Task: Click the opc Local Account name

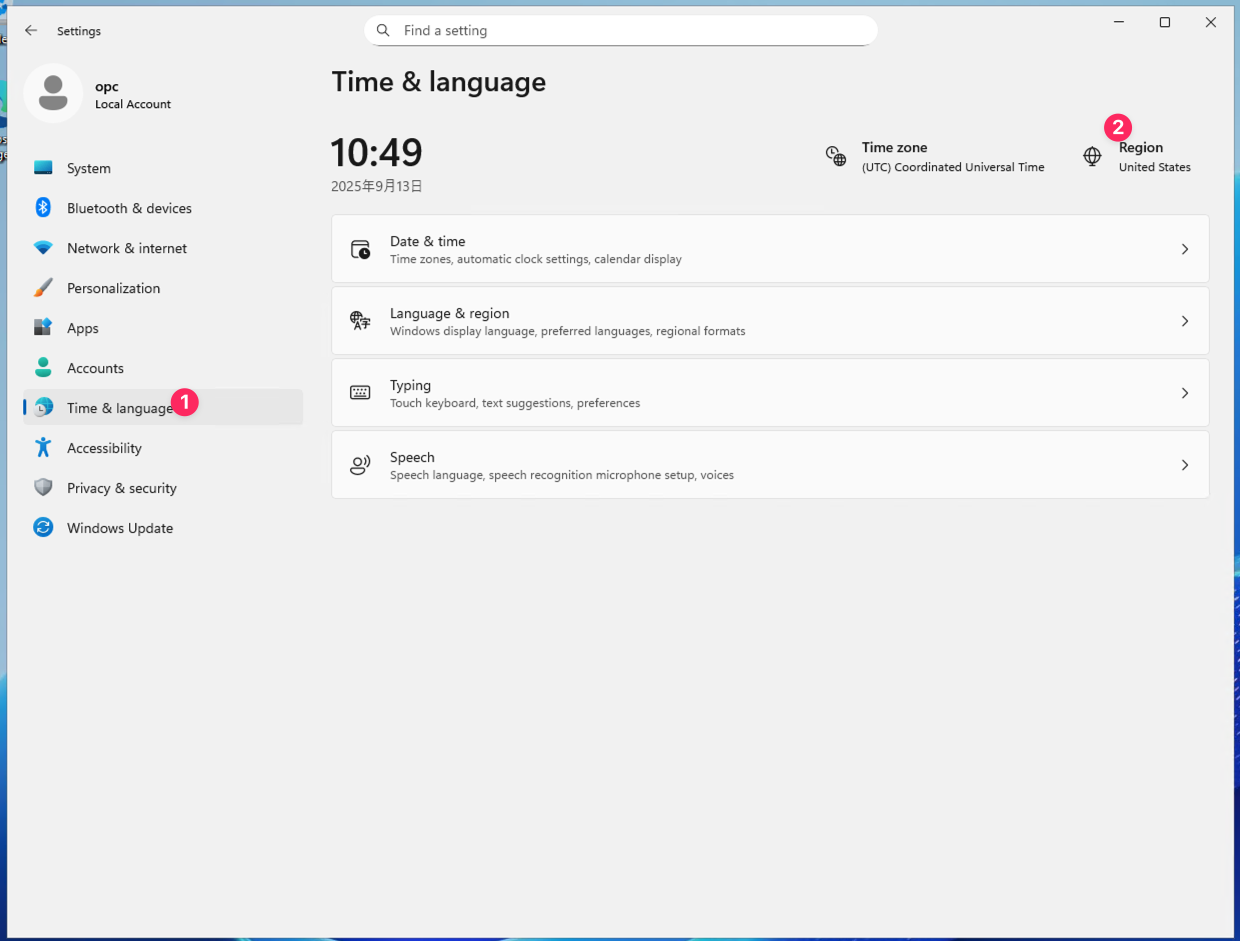Action: [133, 95]
